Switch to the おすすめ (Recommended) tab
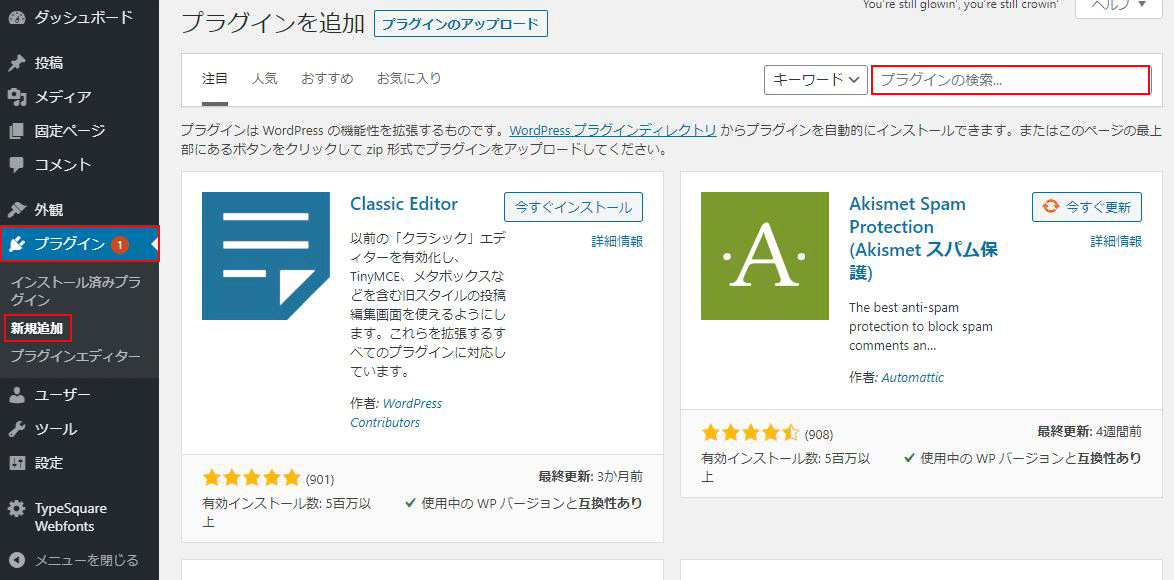The height and width of the screenshot is (580, 1174). coord(327,78)
